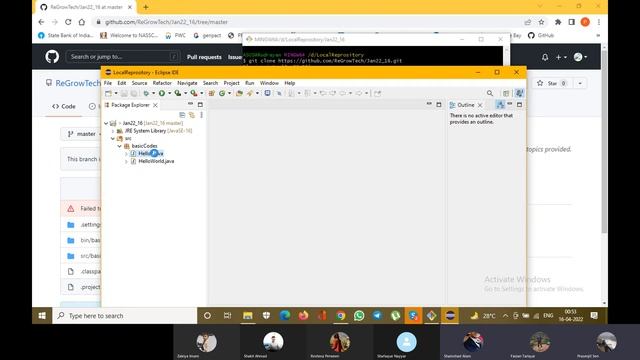Click the Eclipse Run (green play) toolbar icon
640x360 pixels.
(x=162, y=93)
